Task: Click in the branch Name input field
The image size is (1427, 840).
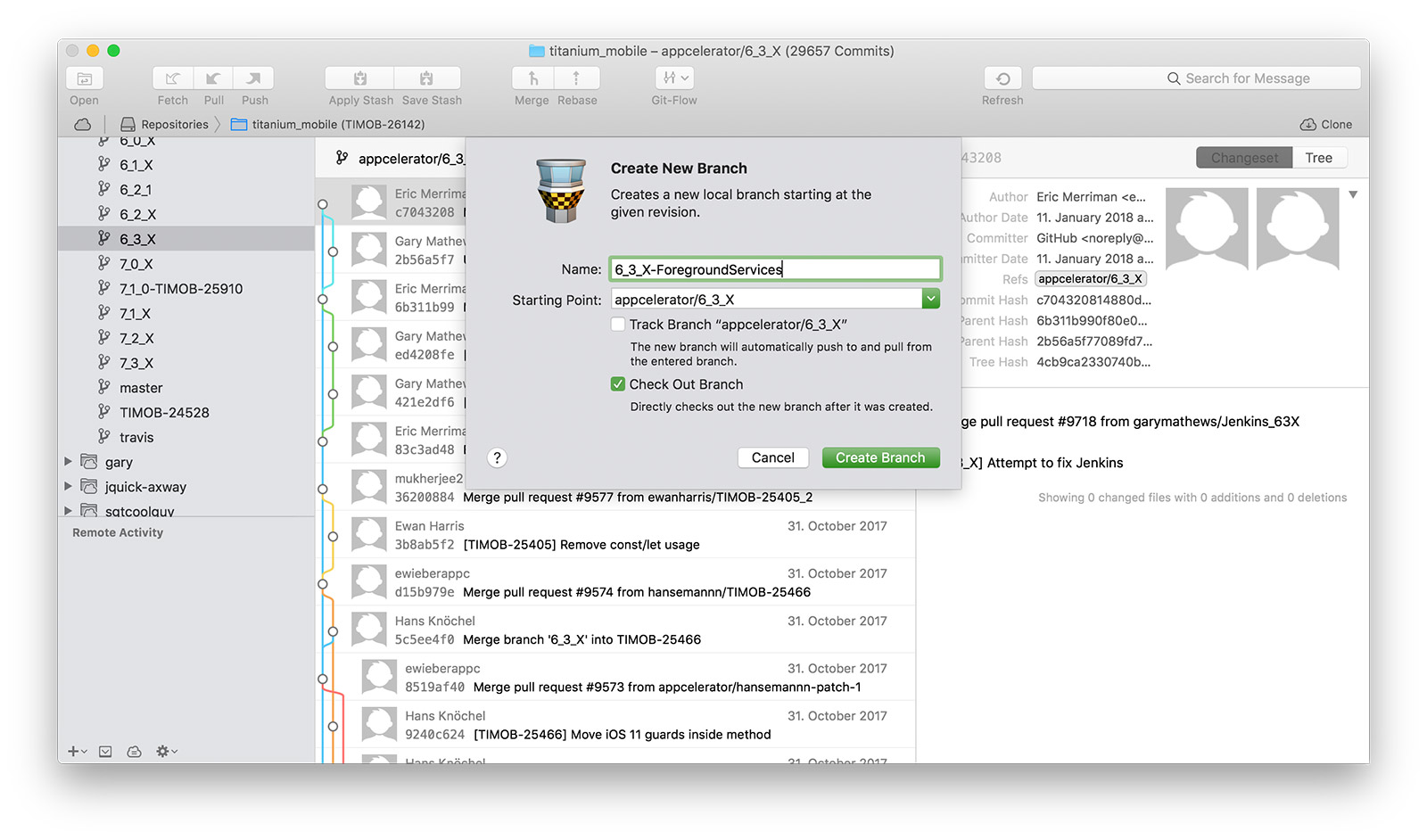Action: point(775,269)
